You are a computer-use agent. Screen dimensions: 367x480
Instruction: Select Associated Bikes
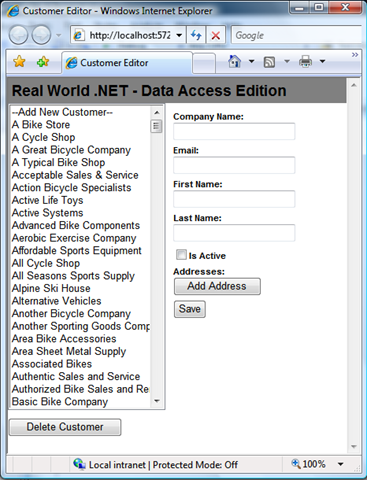point(80,364)
